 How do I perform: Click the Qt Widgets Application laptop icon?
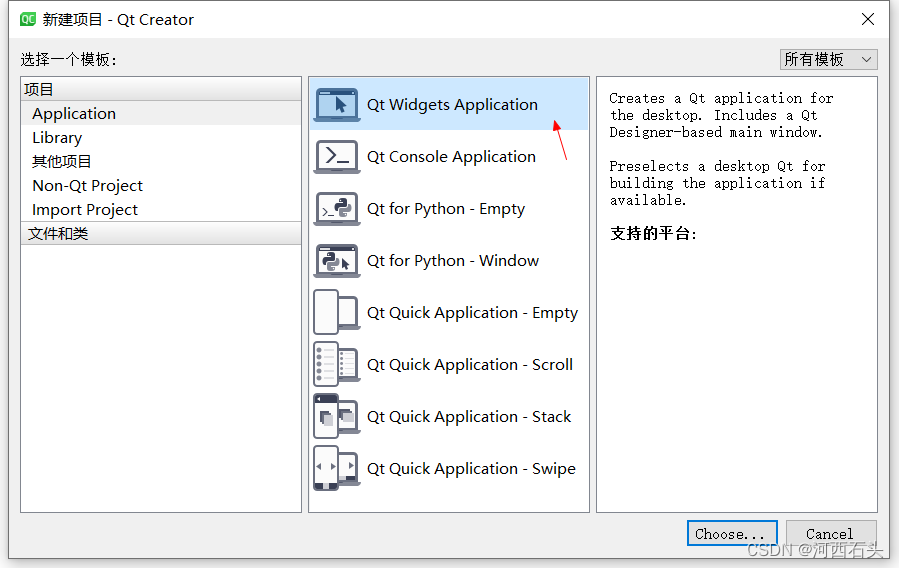coord(337,105)
